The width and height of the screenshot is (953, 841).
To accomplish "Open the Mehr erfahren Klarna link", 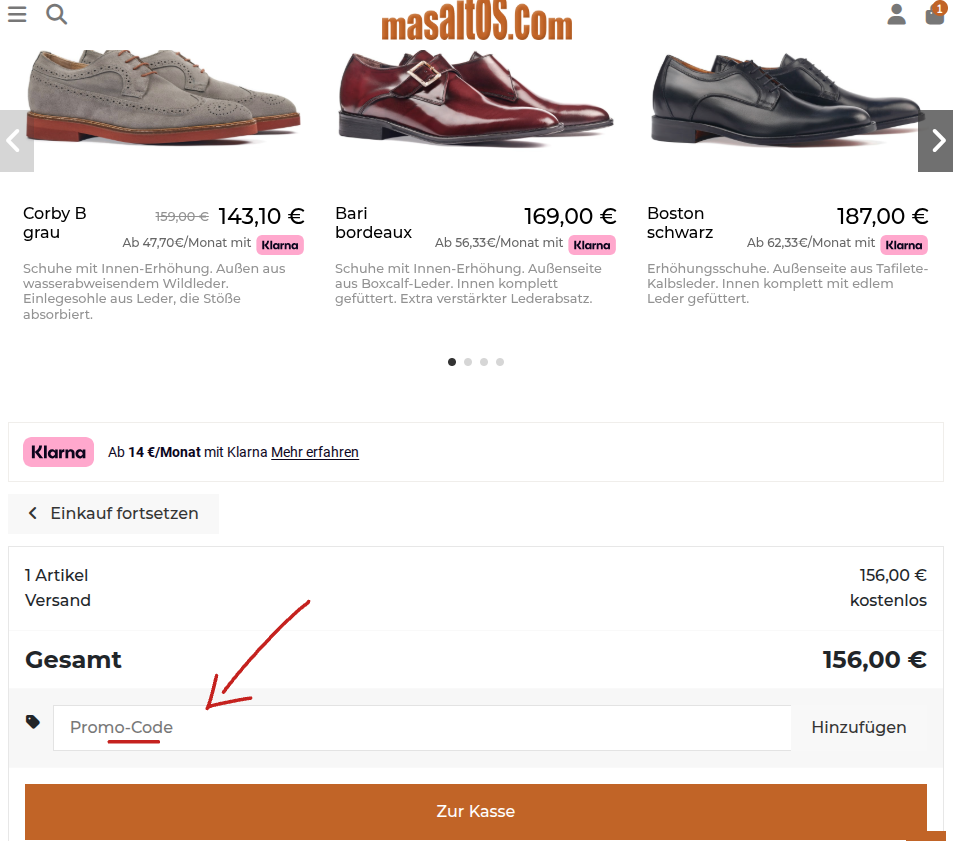I will coord(314,452).
